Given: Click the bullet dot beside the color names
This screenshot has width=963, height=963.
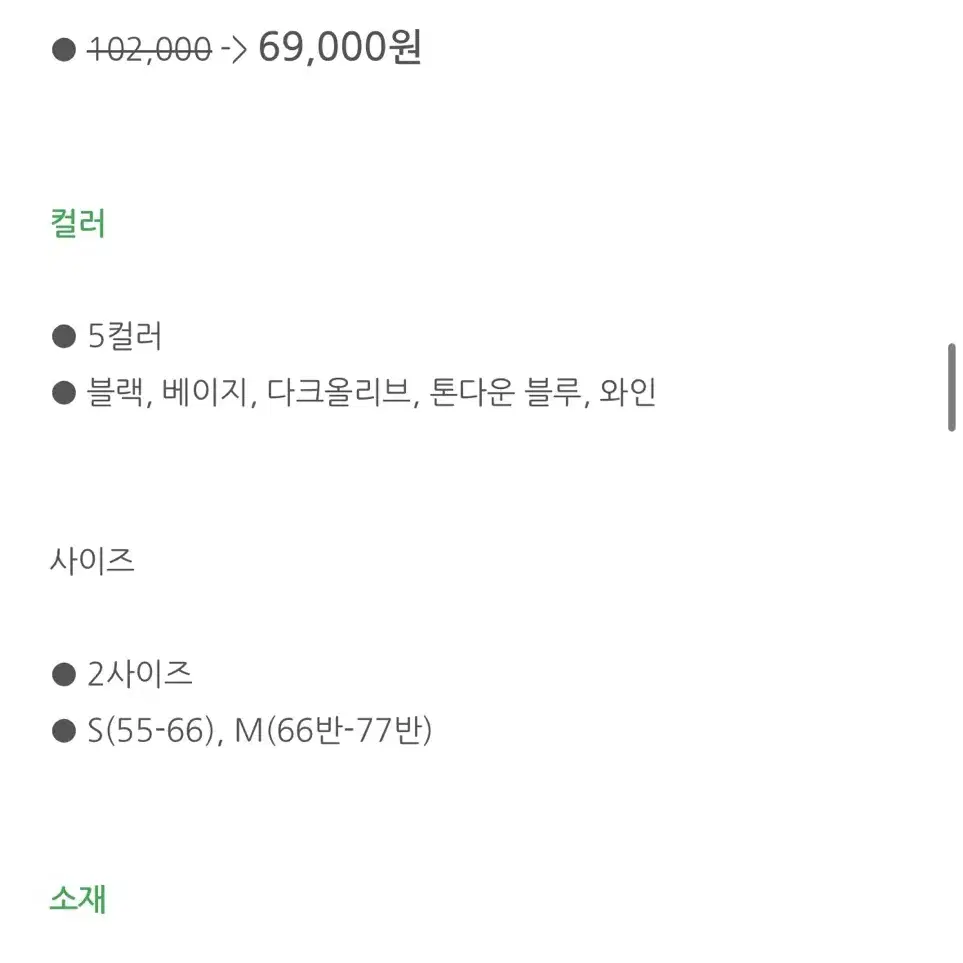Looking at the screenshot, I should coord(64,393).
